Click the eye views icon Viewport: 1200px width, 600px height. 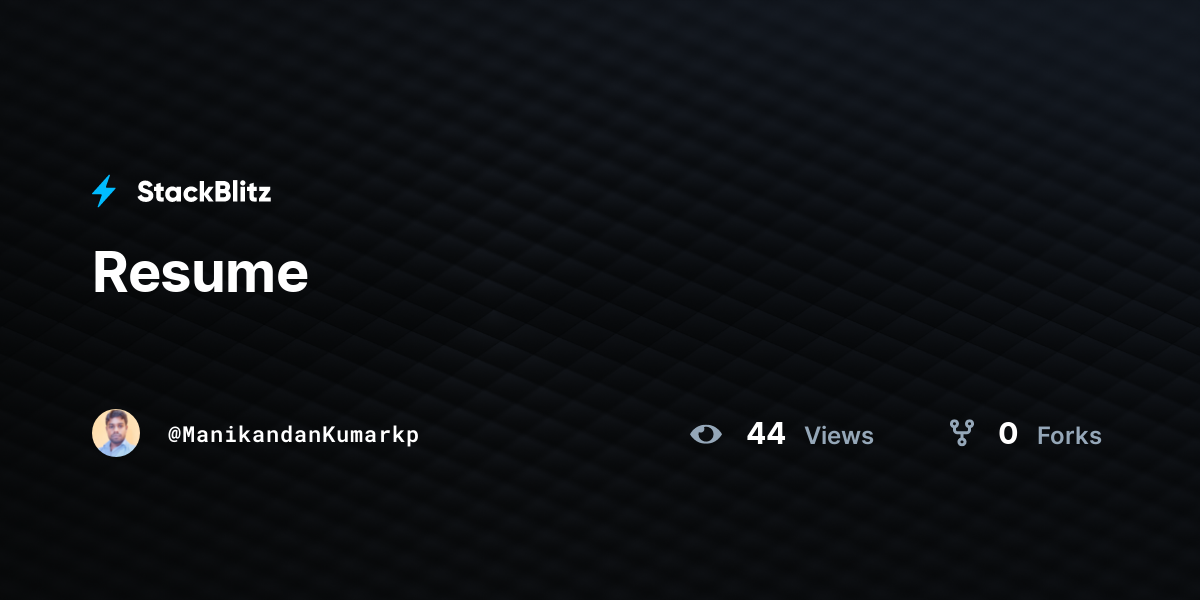click(x=706, y=434)
